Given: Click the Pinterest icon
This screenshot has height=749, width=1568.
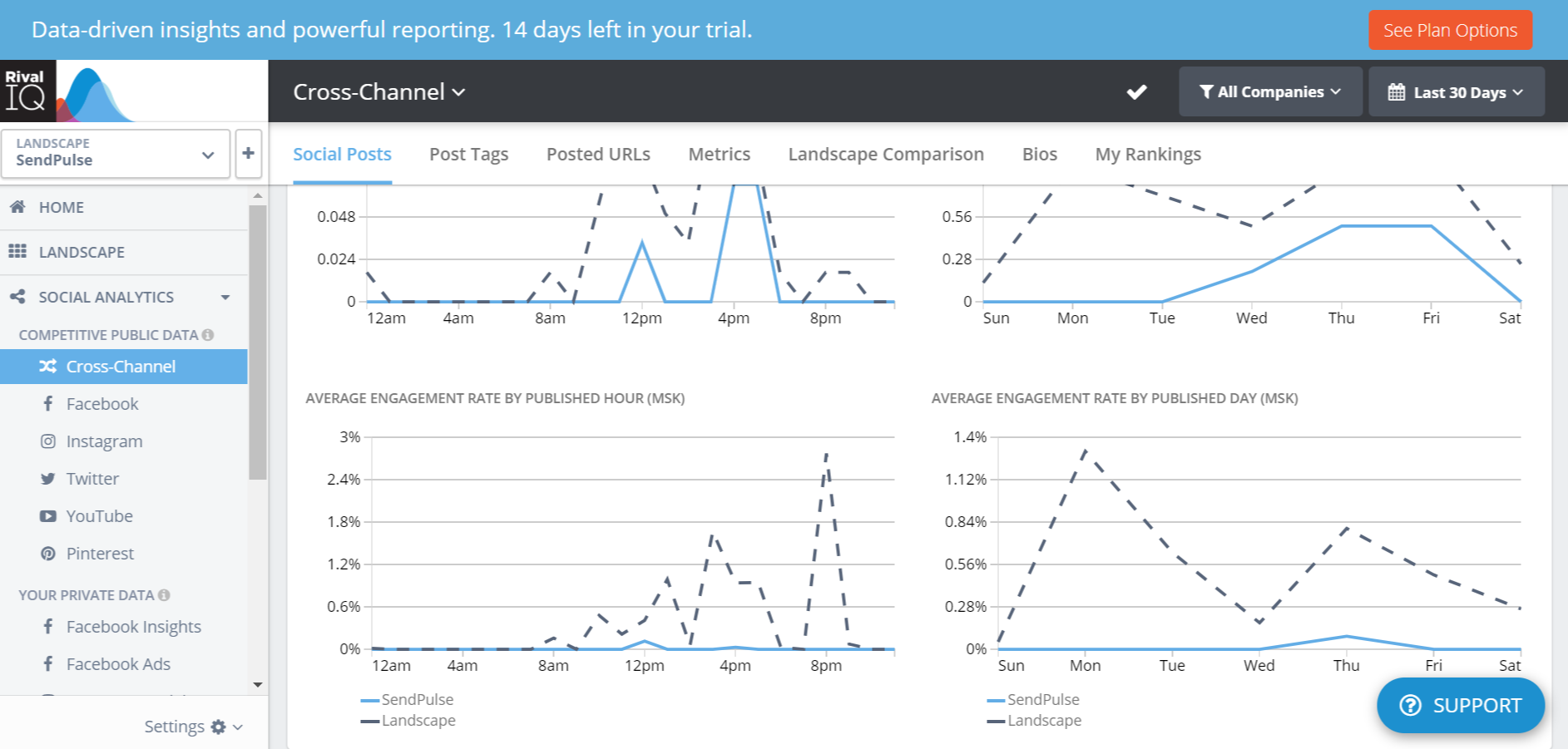Looking at the screenshot, I should point(48,554).
